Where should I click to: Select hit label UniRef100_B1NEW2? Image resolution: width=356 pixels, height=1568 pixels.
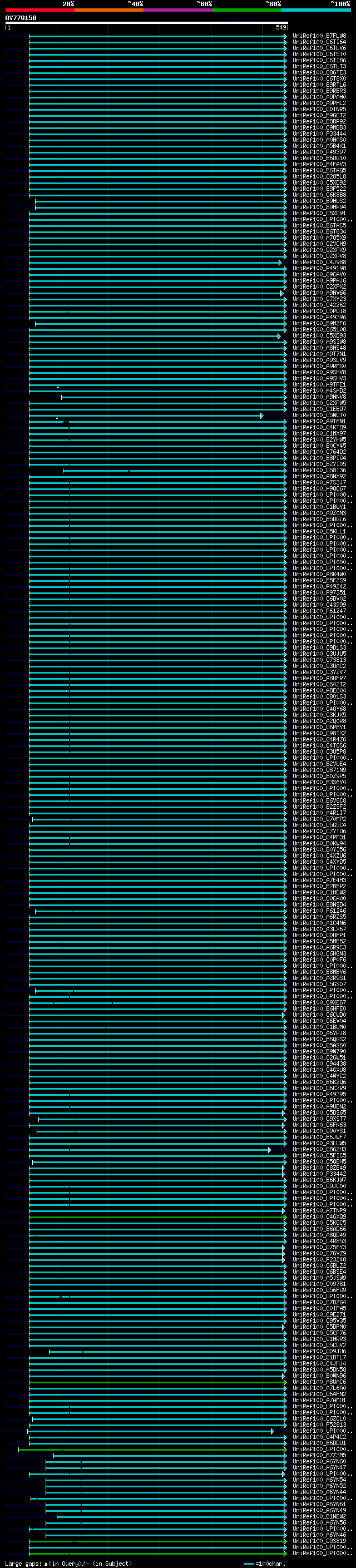[319, 1517]
